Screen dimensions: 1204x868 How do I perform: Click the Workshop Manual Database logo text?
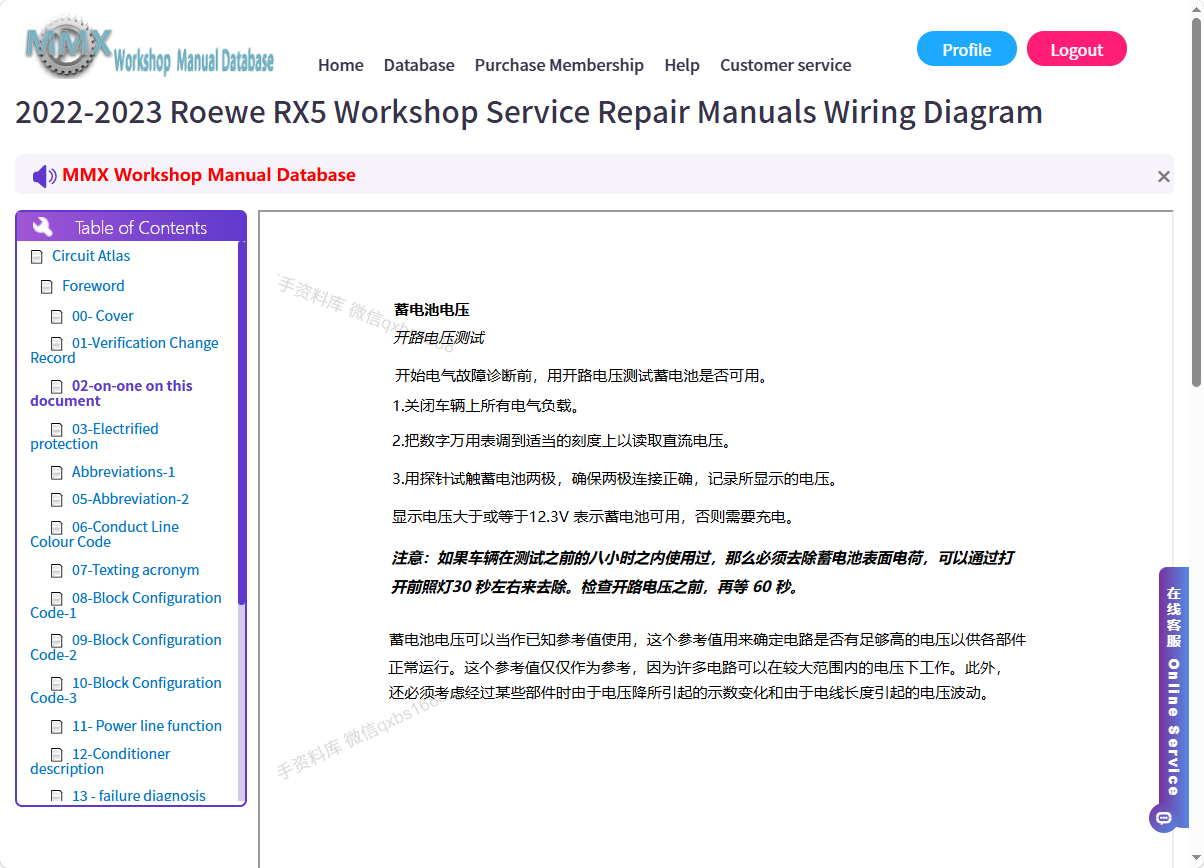tap(194, 61)
